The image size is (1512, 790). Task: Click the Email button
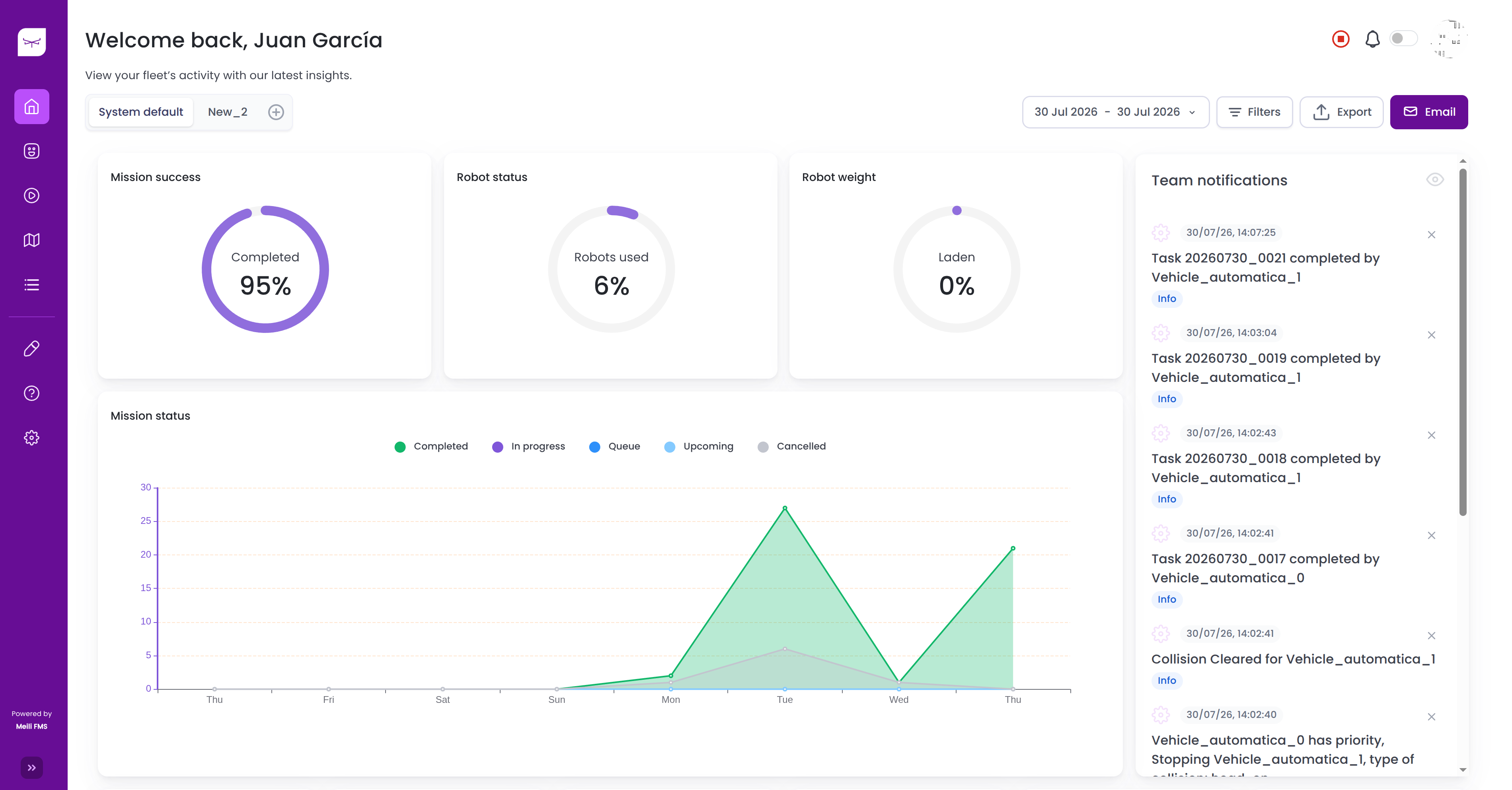click(1429, 112)
